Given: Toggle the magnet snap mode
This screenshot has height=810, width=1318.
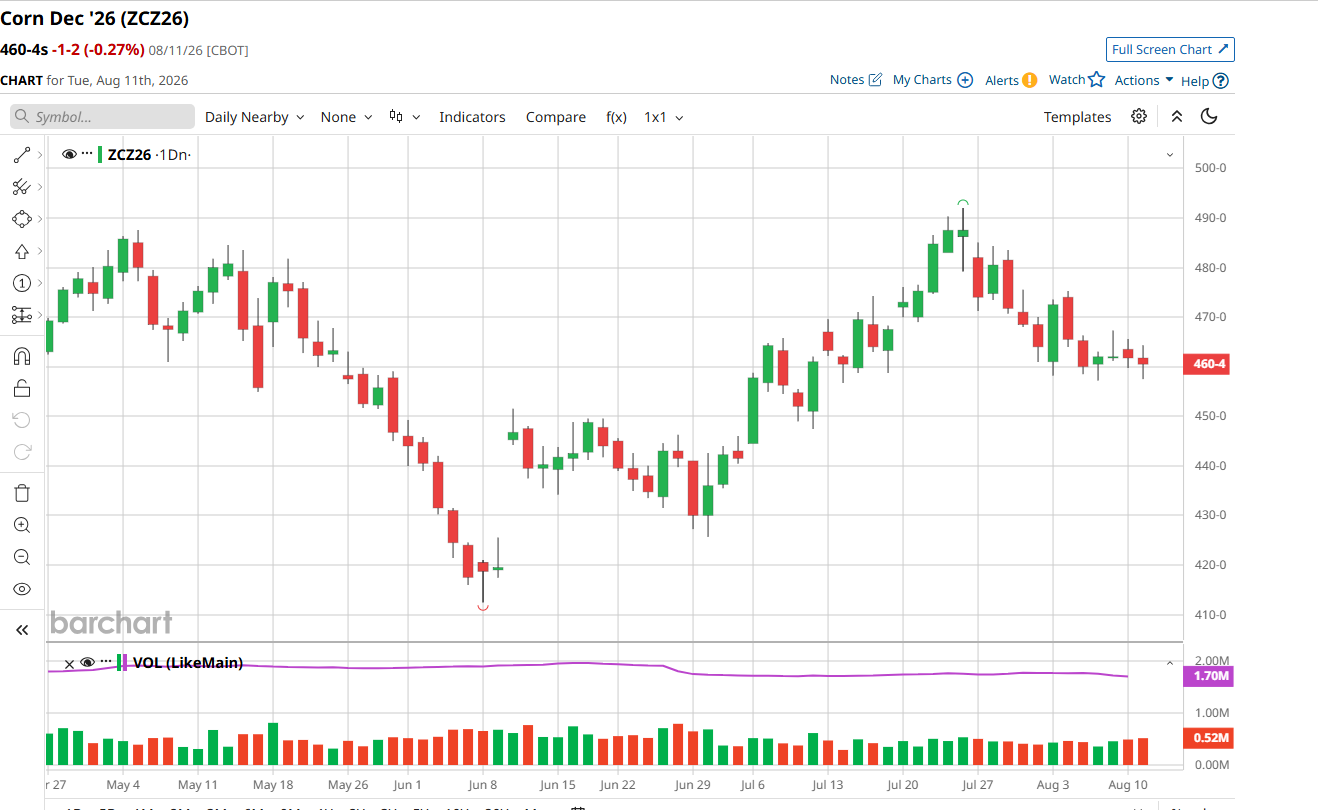Looking at the screenshot, I should click(22, 356).
